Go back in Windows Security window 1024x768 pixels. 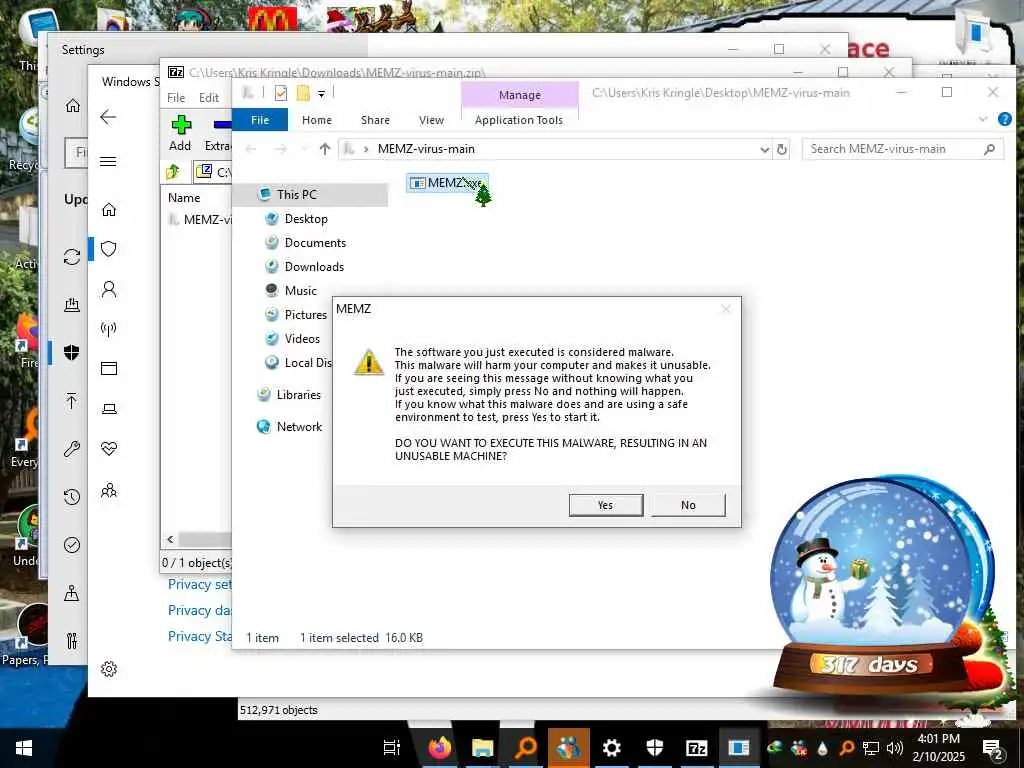pos(108,117)
